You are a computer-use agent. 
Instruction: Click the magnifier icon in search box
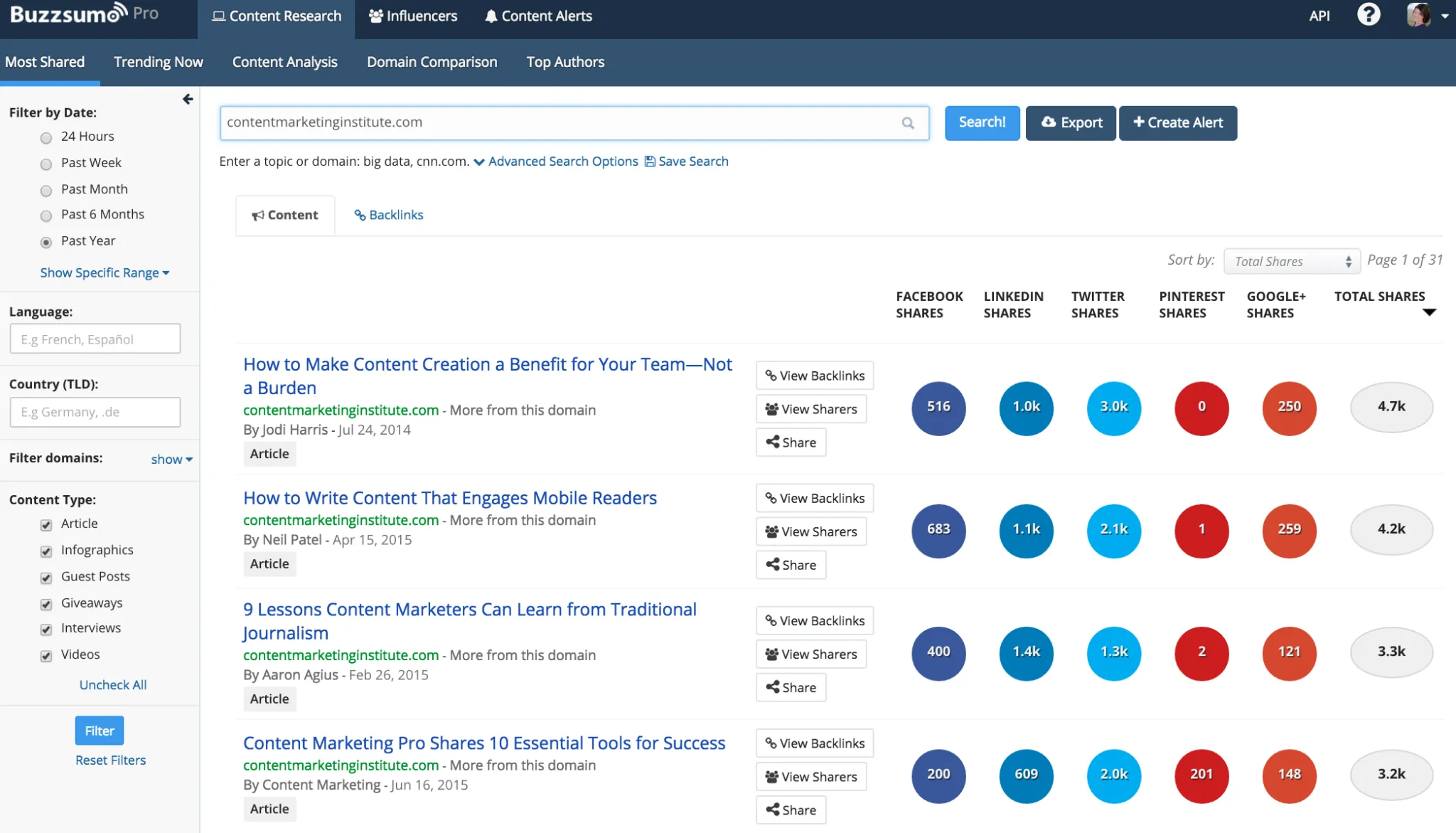point(908,123)
